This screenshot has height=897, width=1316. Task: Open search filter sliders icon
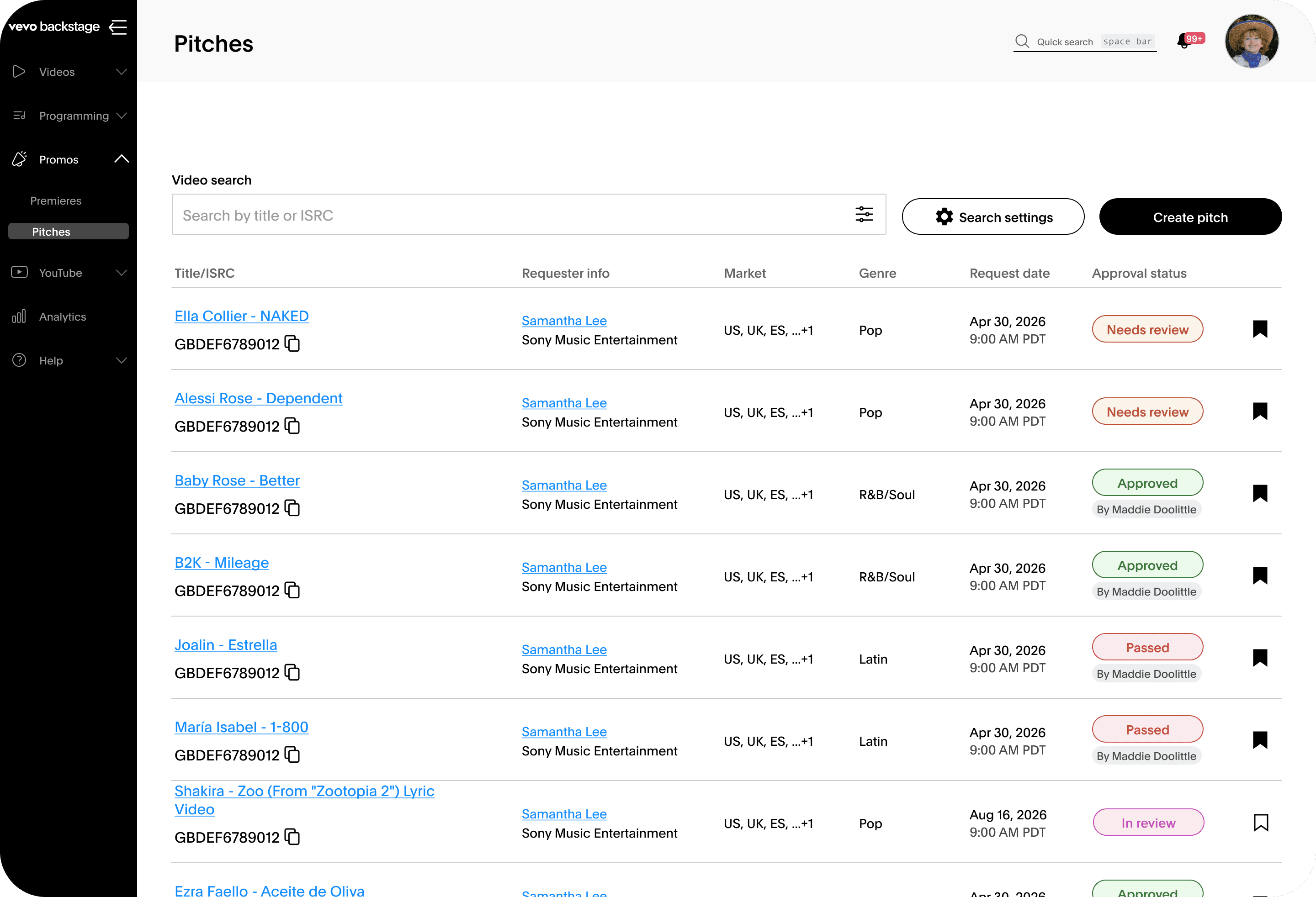click(864, 215)
